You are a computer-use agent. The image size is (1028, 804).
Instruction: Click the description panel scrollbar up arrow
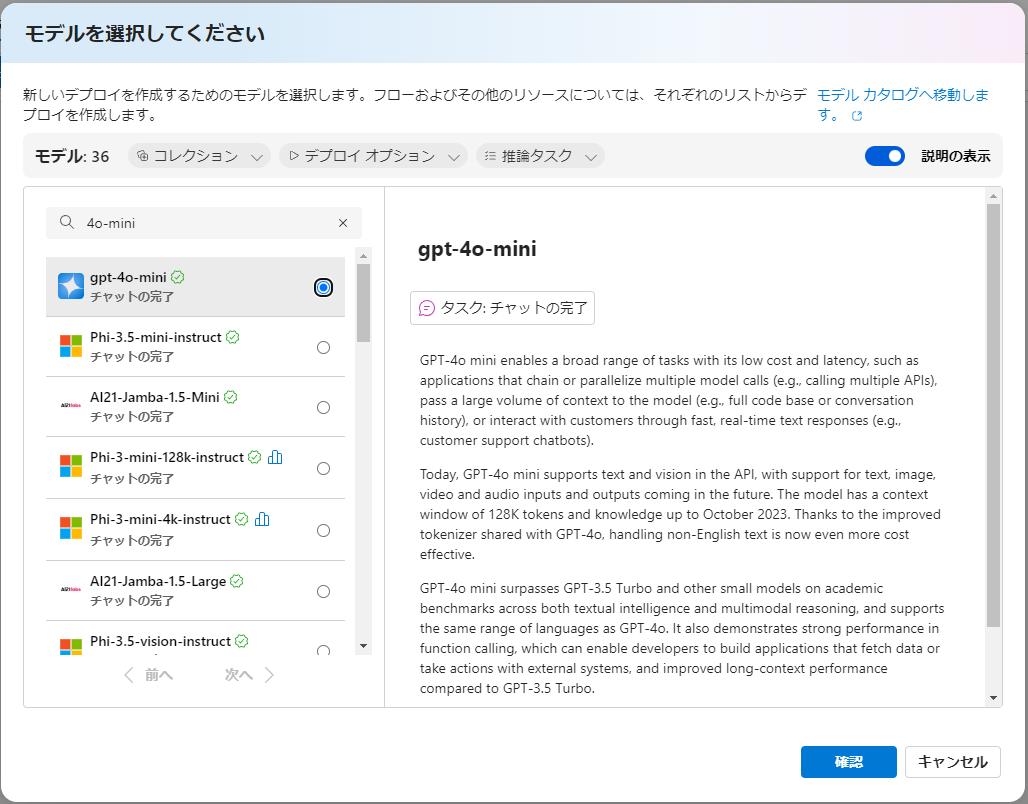pyautogui.click(x=993, y=195)
